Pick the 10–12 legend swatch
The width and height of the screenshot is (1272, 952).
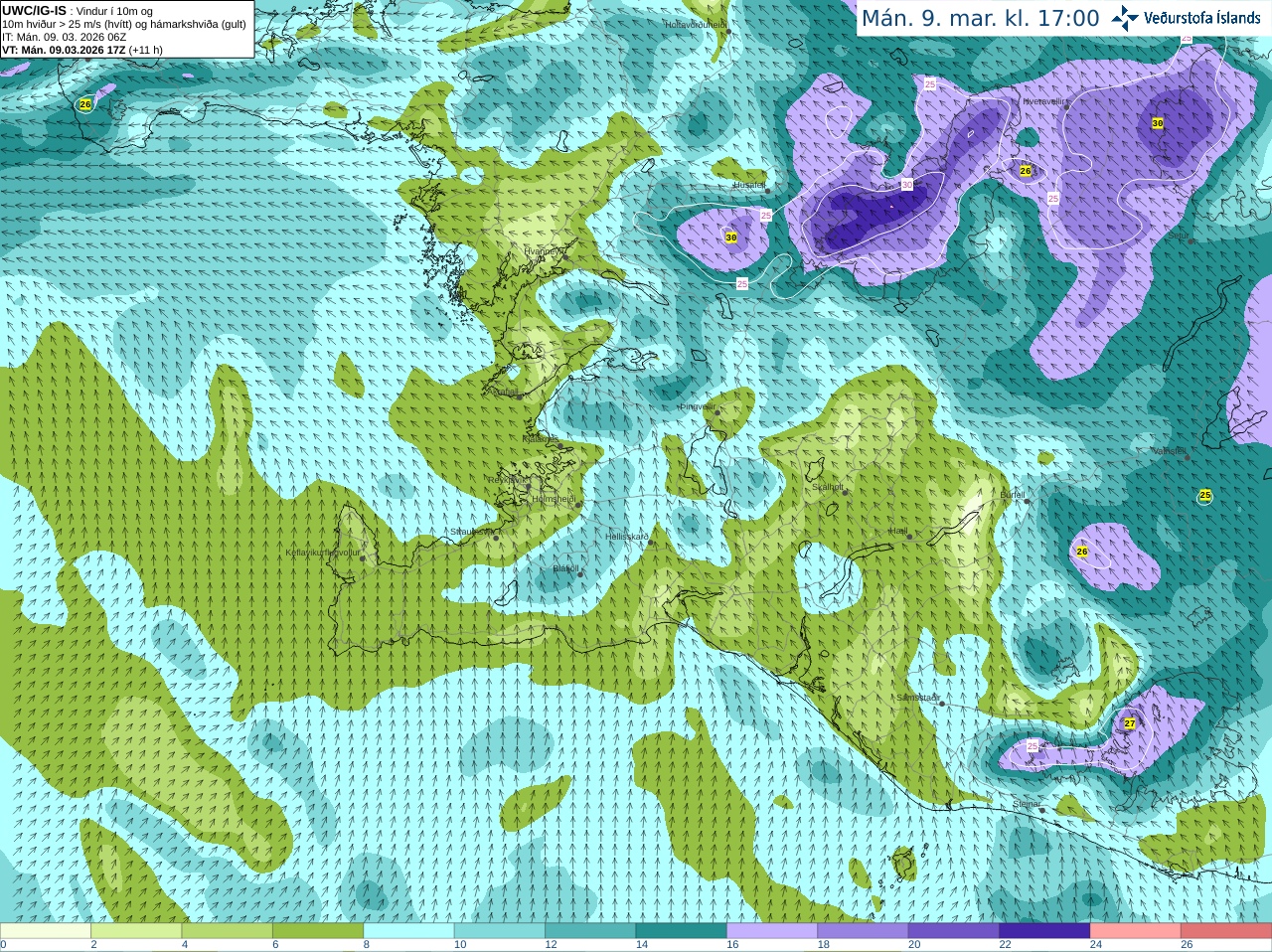[x=500, y=931]
